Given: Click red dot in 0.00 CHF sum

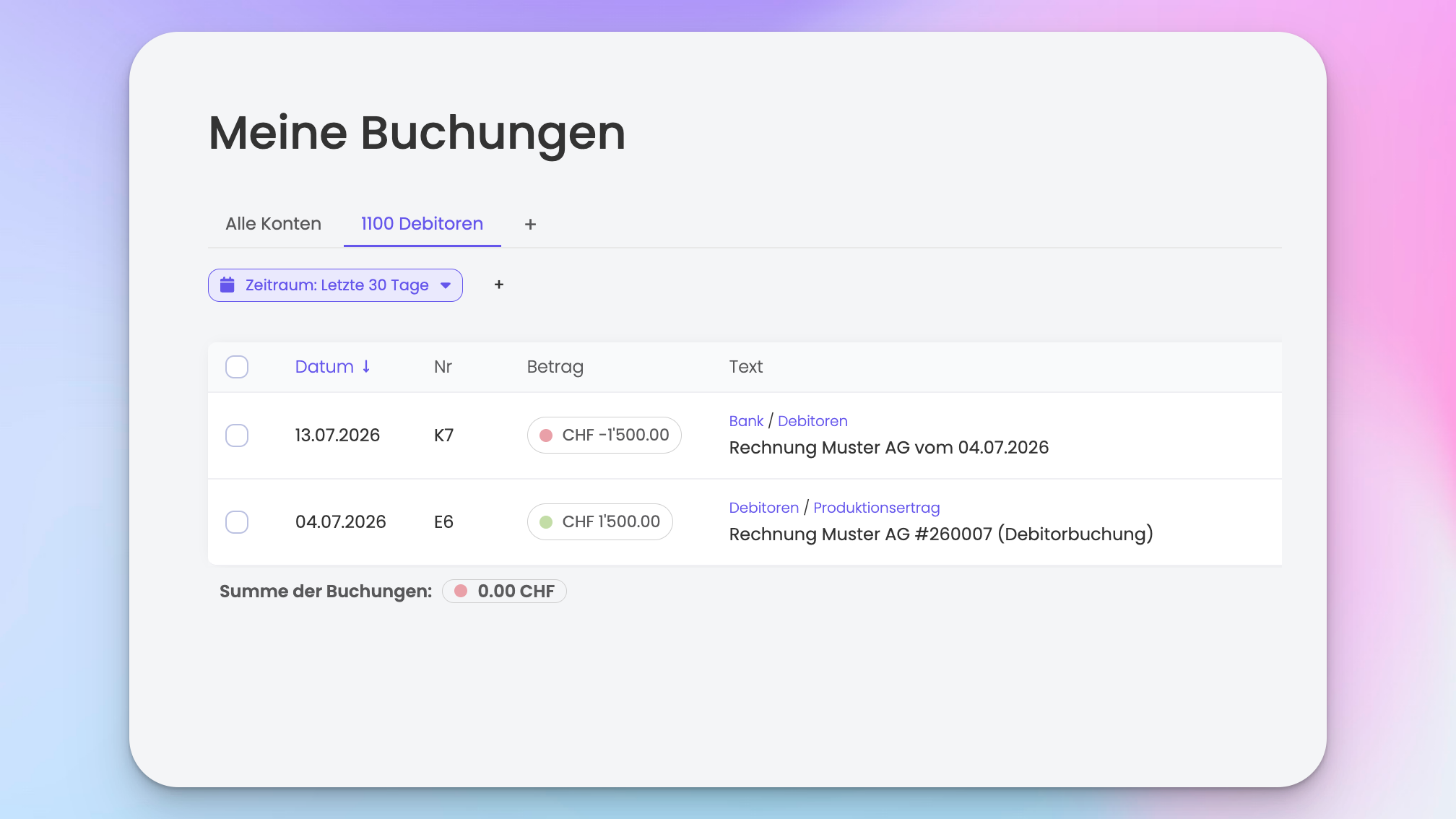Looking at the screenshot, I should 461,591.
